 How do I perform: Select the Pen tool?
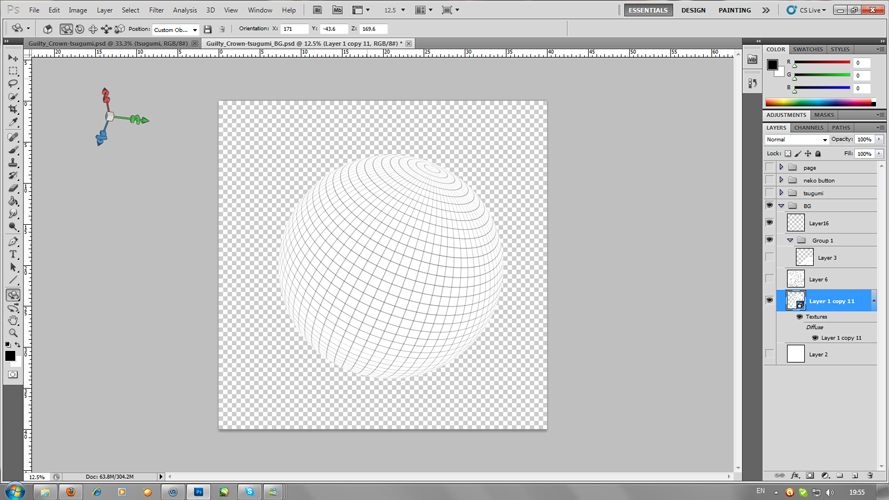coord(13,241)
